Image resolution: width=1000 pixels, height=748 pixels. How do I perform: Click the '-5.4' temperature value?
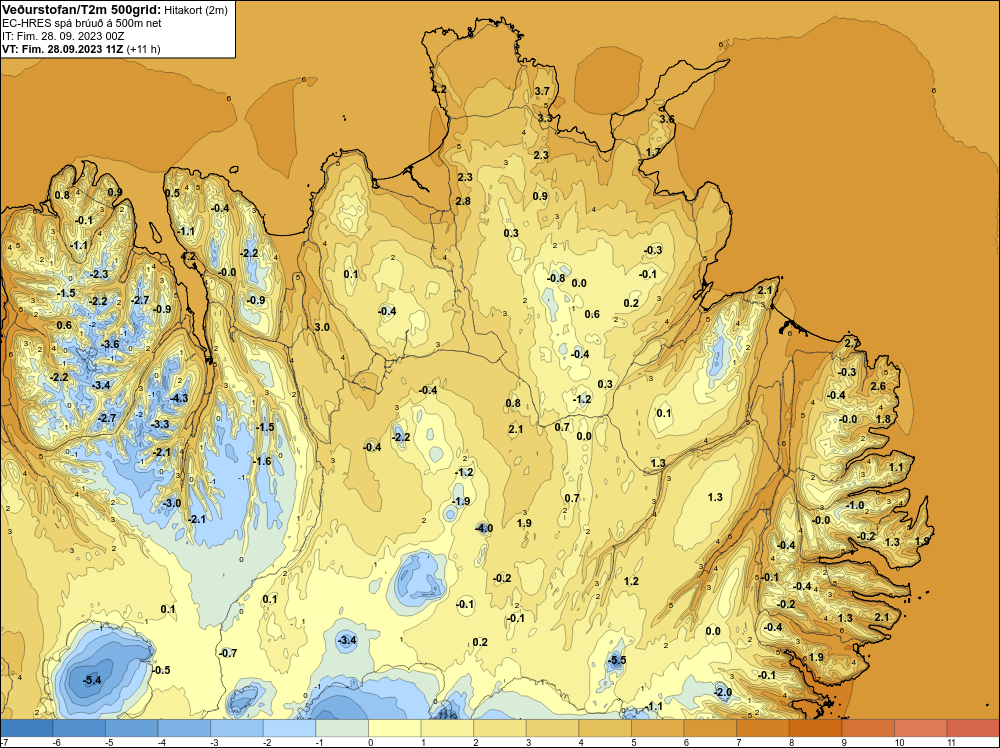pos(92,680)
